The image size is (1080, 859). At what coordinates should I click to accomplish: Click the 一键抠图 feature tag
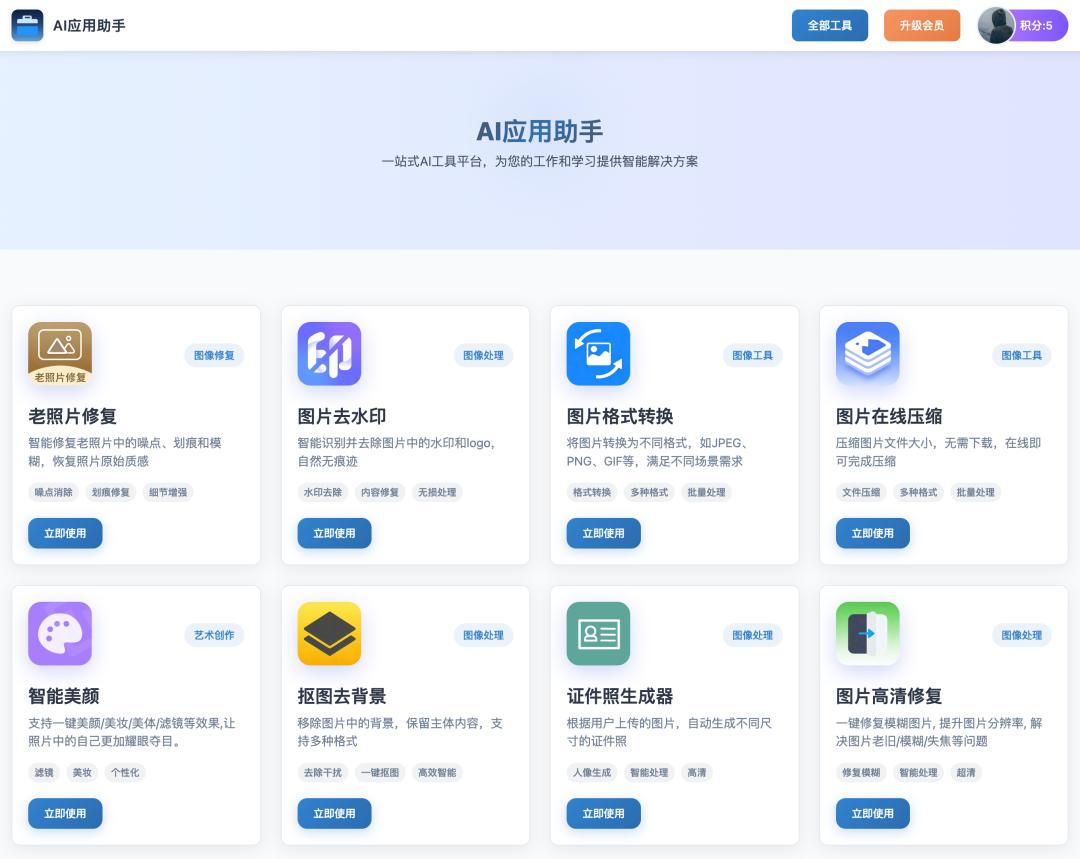tap(380, 772)
